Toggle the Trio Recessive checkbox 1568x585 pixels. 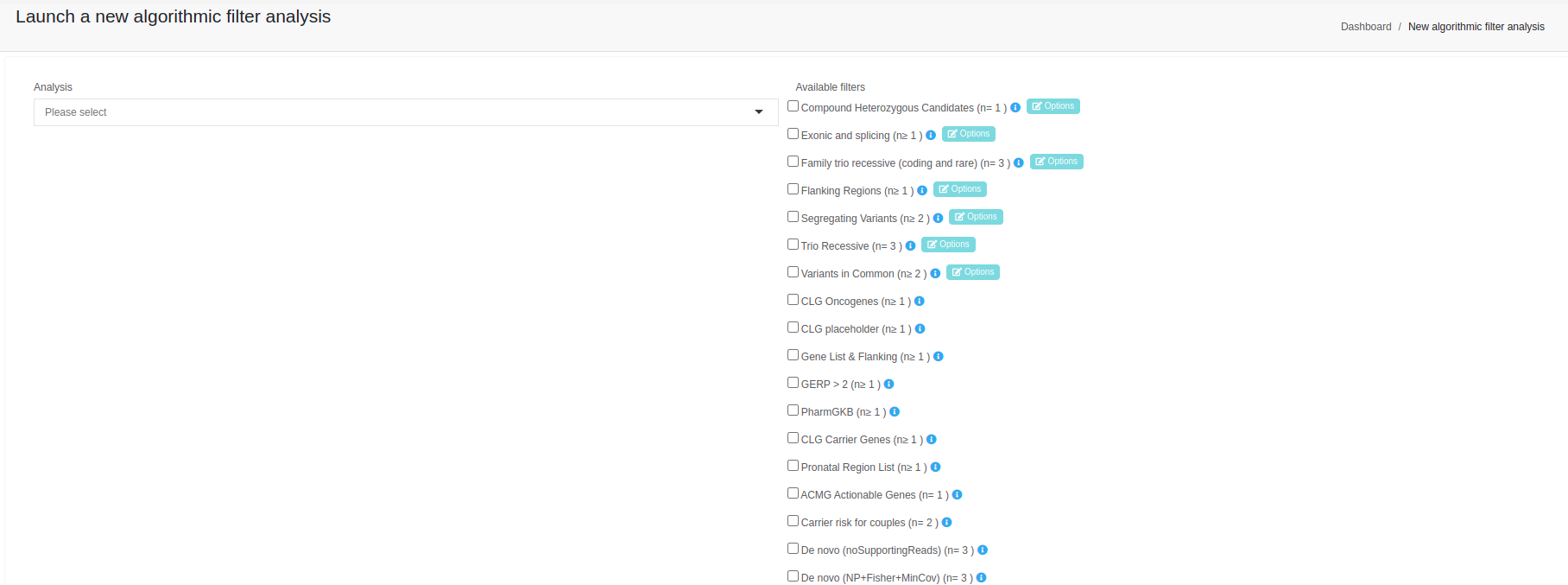pos(793,245)
